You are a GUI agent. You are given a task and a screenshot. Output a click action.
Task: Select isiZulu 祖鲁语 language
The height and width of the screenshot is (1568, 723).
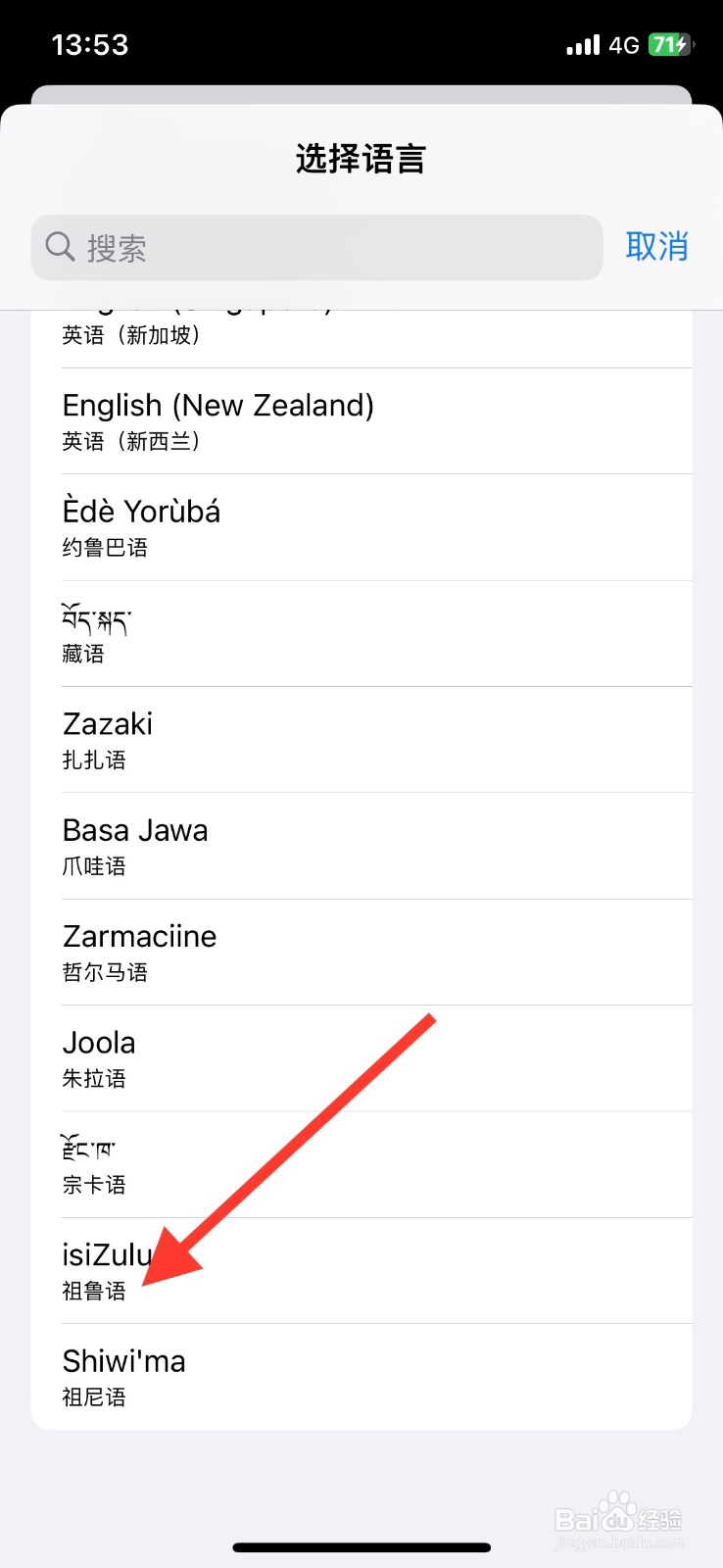361,1271
